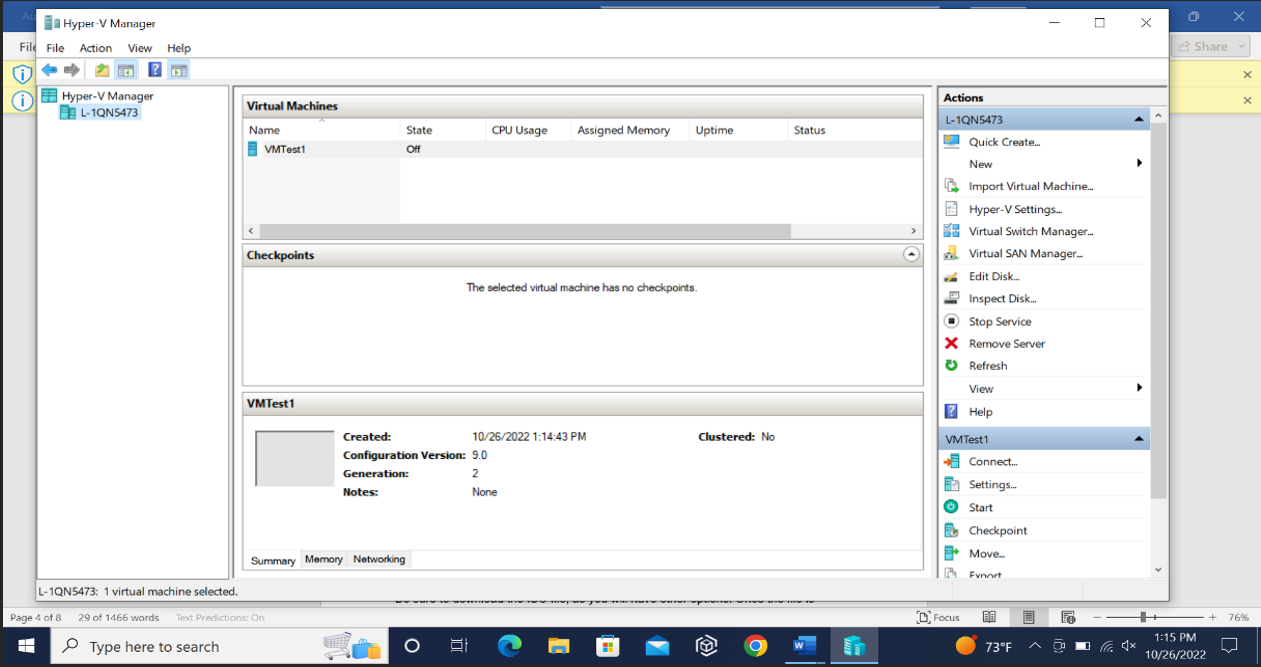1261x667 pixels.
Task: Click the Stop Service icon
Action: click(x=952, y=321)
